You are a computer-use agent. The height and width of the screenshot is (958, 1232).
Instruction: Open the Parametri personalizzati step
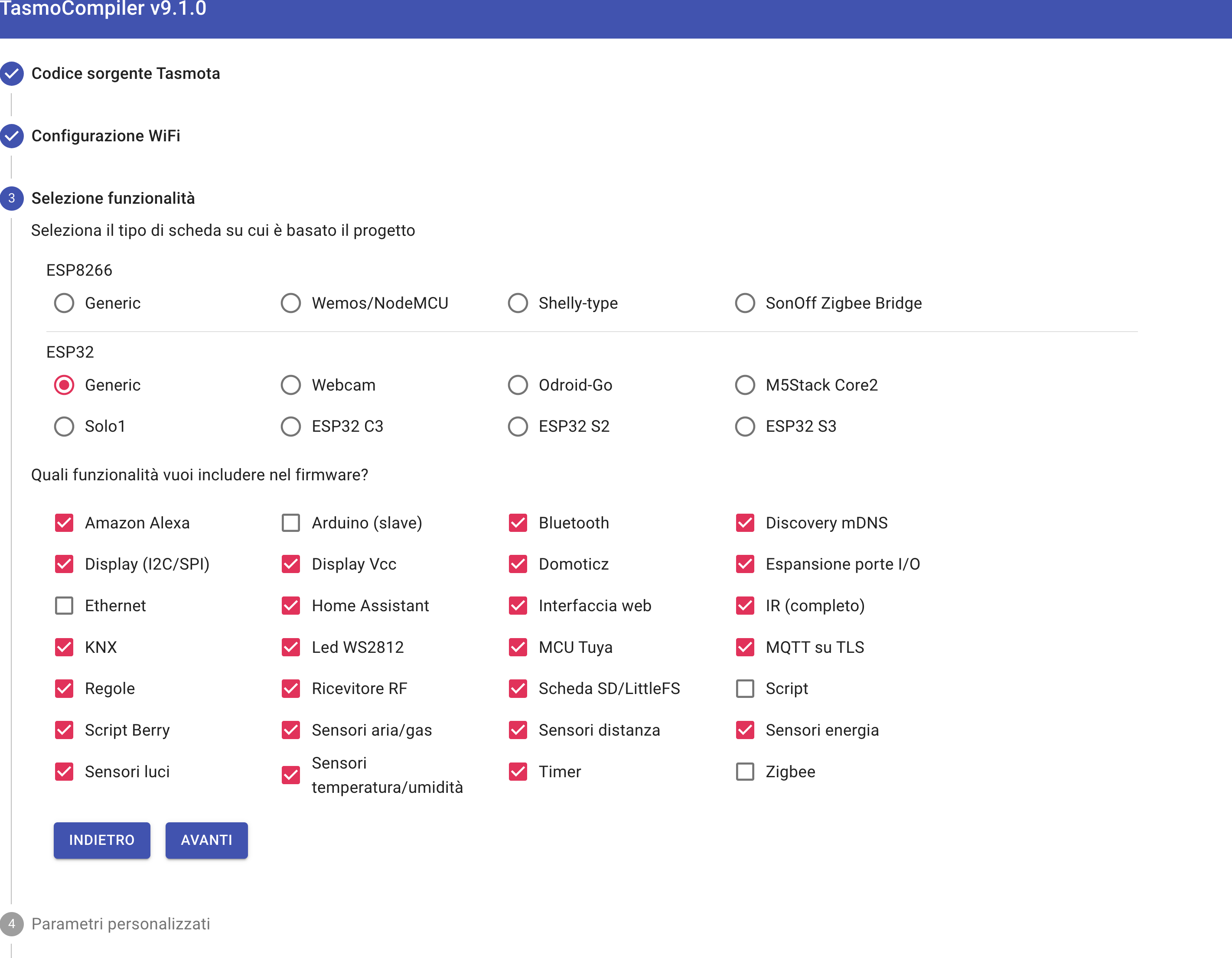point(121,924)
